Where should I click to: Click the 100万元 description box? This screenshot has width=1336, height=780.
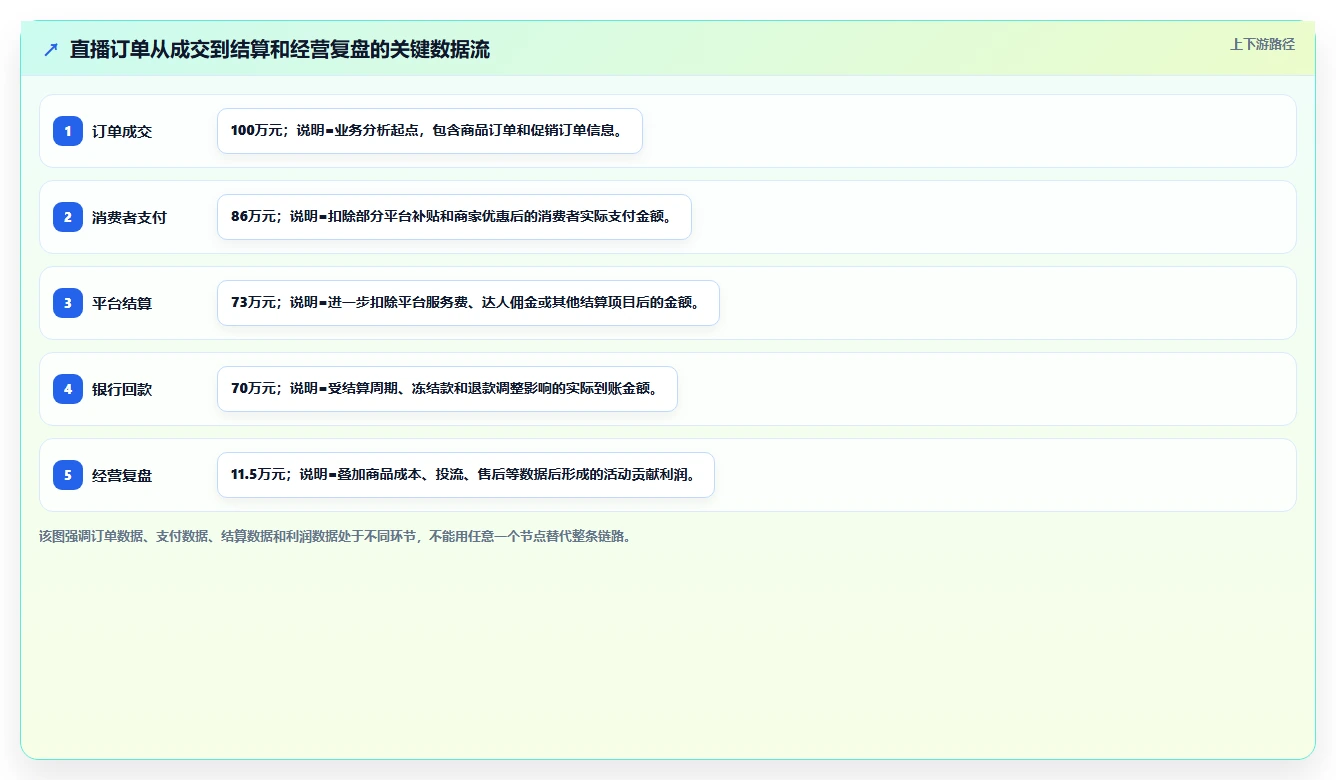pos(430,131)
